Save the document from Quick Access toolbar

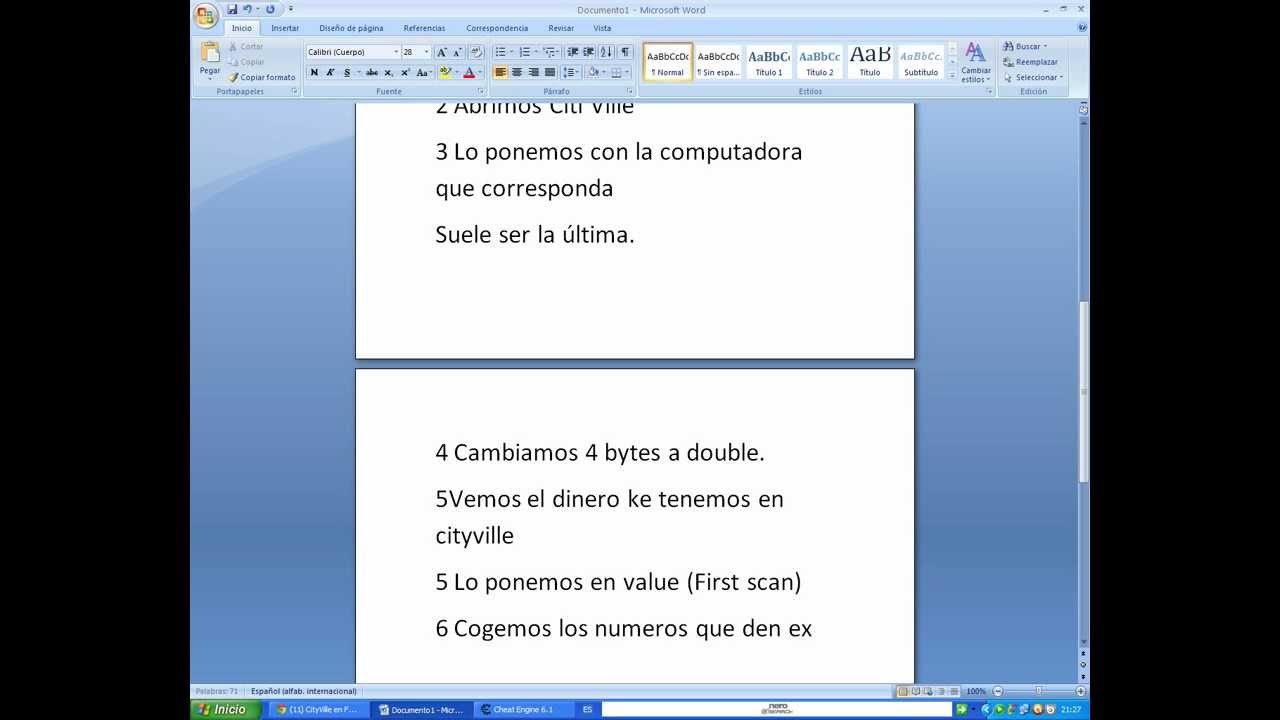click(232, 9)
